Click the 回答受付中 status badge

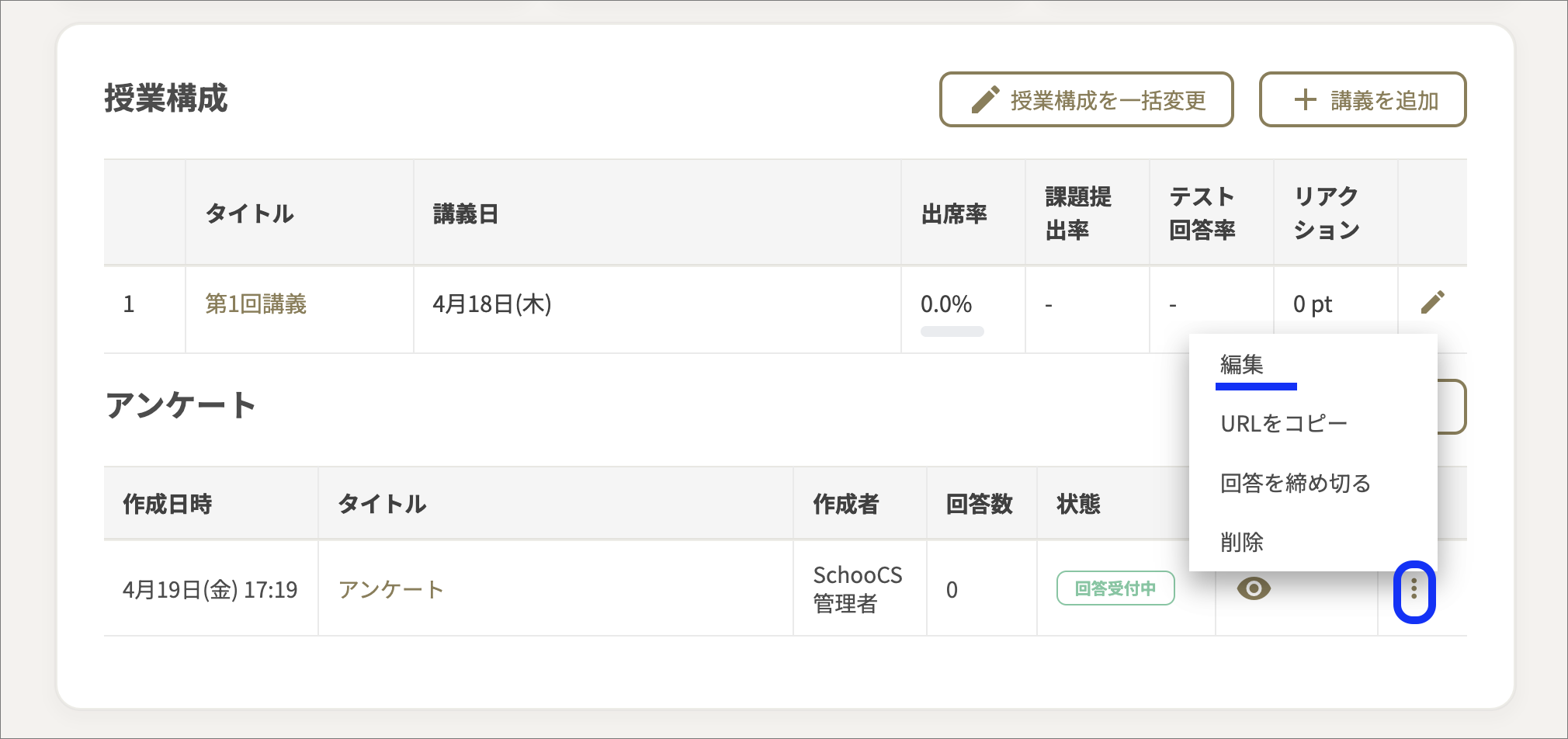(x=1115, y=588)
